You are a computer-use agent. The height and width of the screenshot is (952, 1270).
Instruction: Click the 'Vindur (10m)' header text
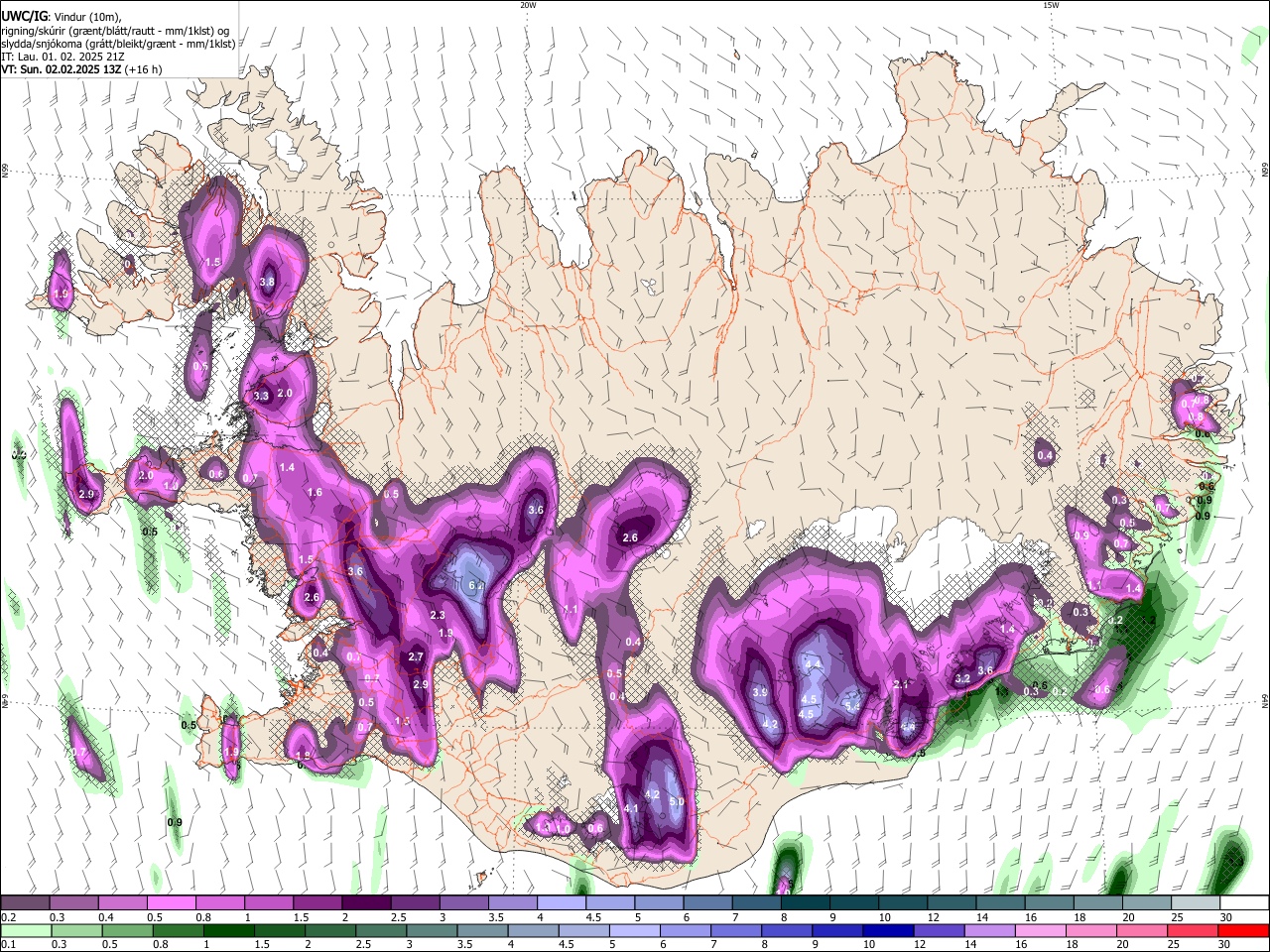point(87,18)
